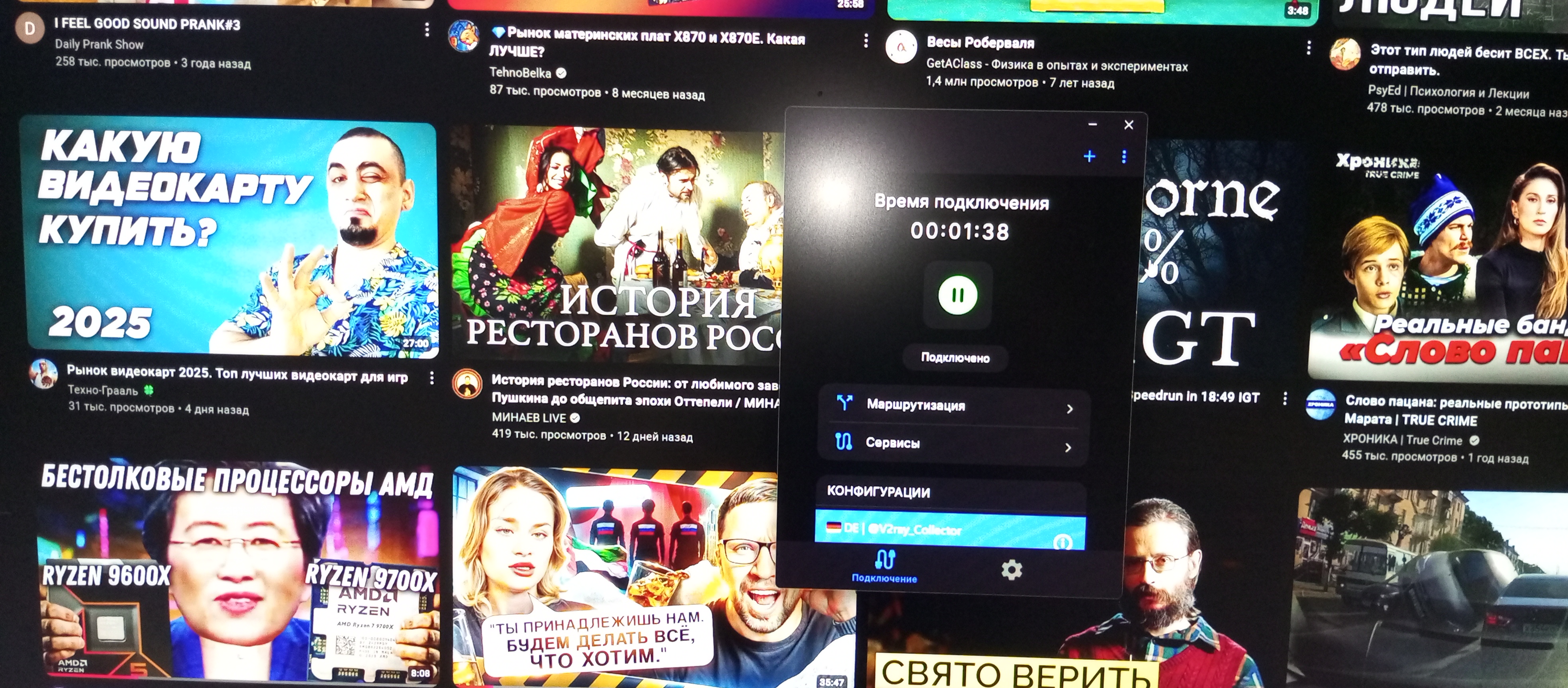Click the МИНАЕВ LIVE channel avatar
The width and height of the screenshot is (1568, 688).
467,385
